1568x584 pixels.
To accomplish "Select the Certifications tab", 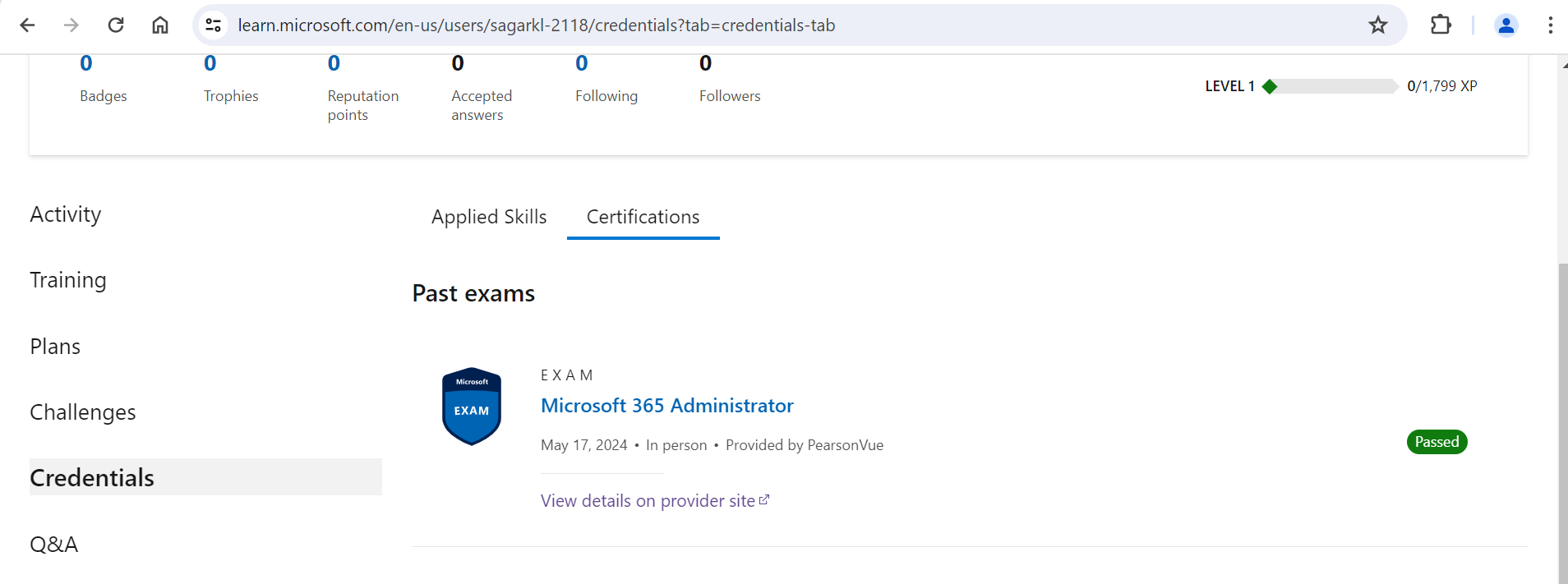I will point(643,217).
